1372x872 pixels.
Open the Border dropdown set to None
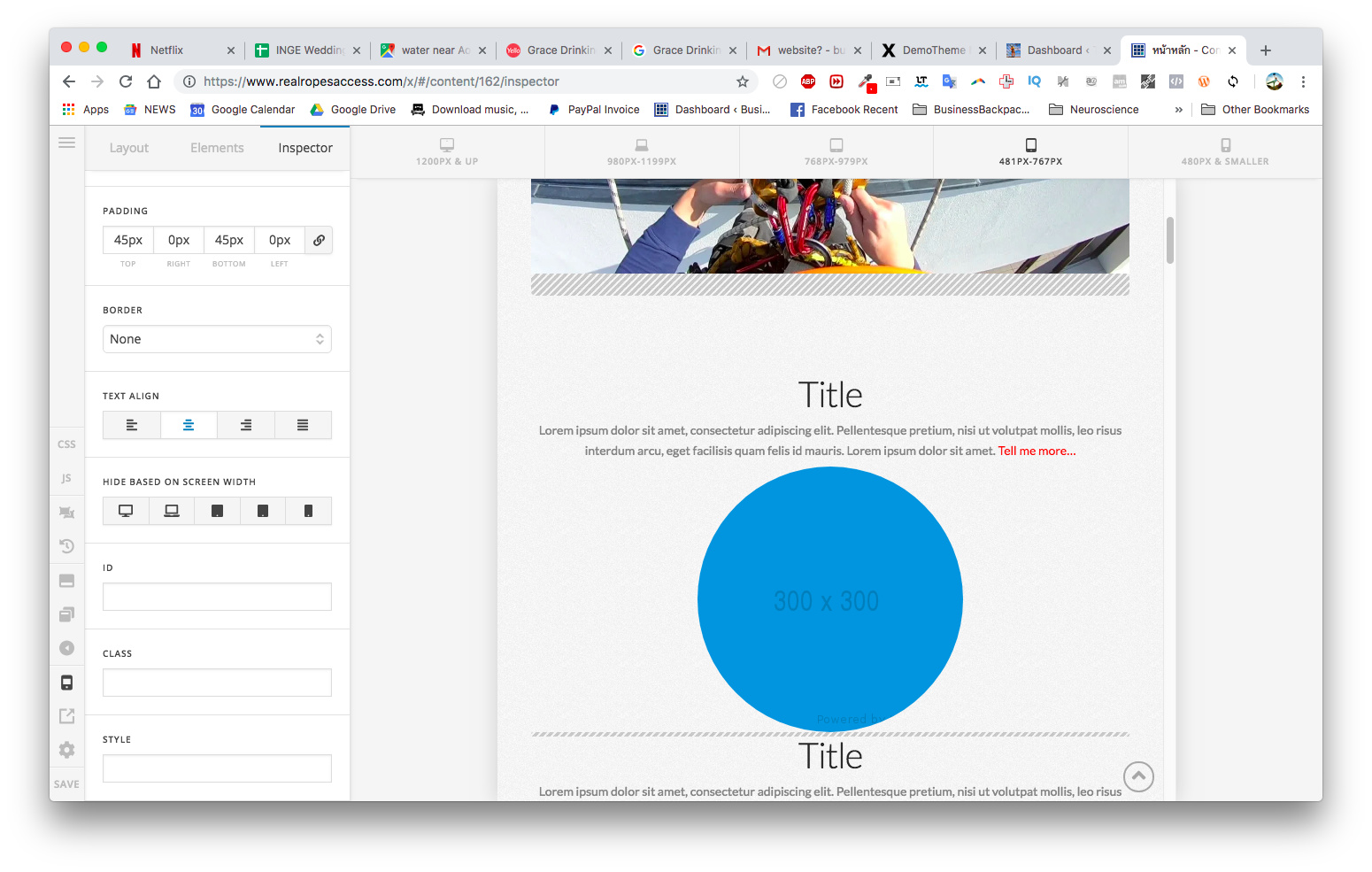point(217,339)
